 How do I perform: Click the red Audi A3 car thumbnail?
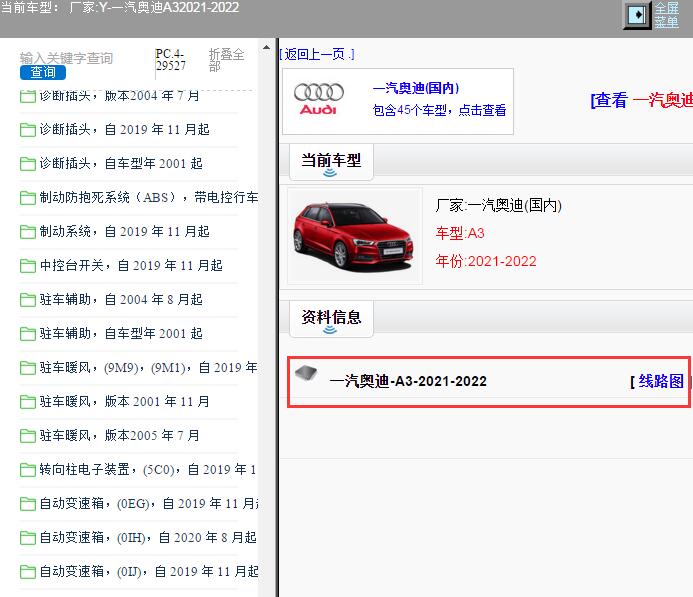coord(354,236)
